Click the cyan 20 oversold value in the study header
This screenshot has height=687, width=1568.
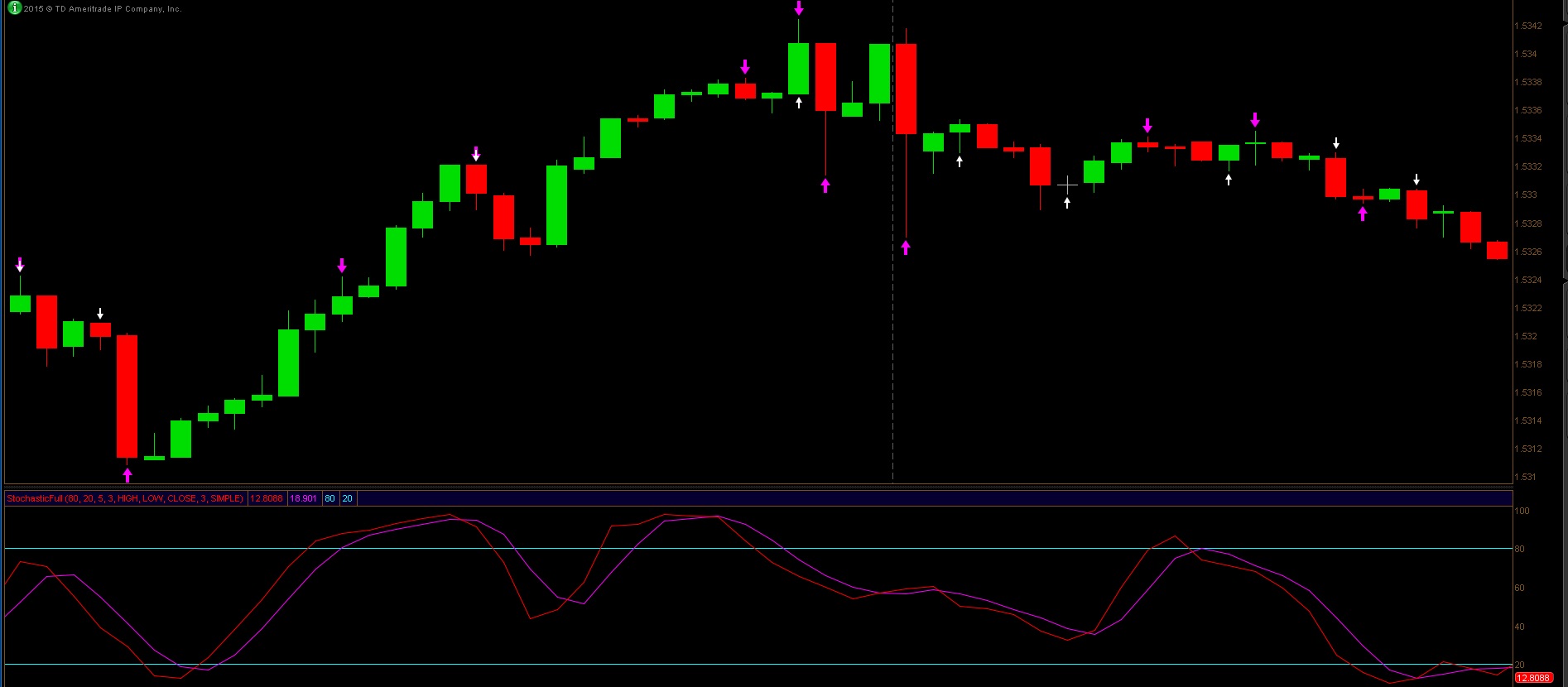[x=347, y=498]
